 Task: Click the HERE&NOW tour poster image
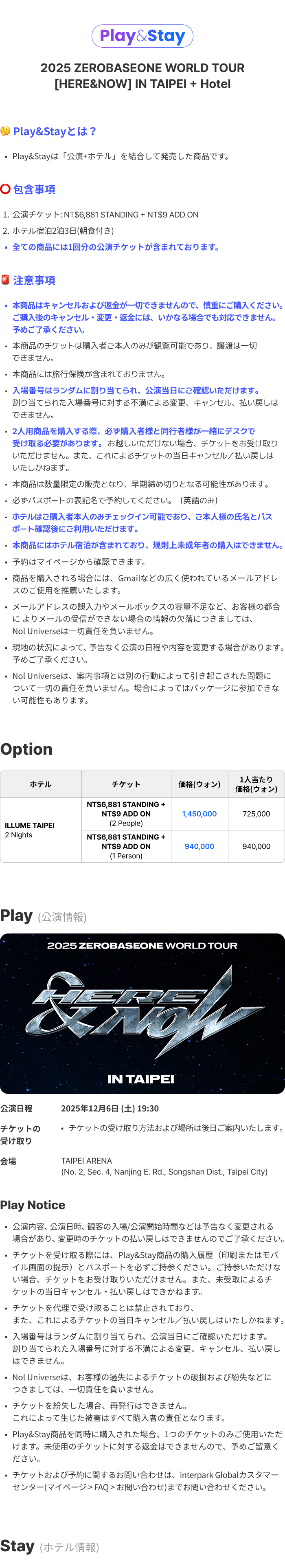click(x=142, y=1013)
